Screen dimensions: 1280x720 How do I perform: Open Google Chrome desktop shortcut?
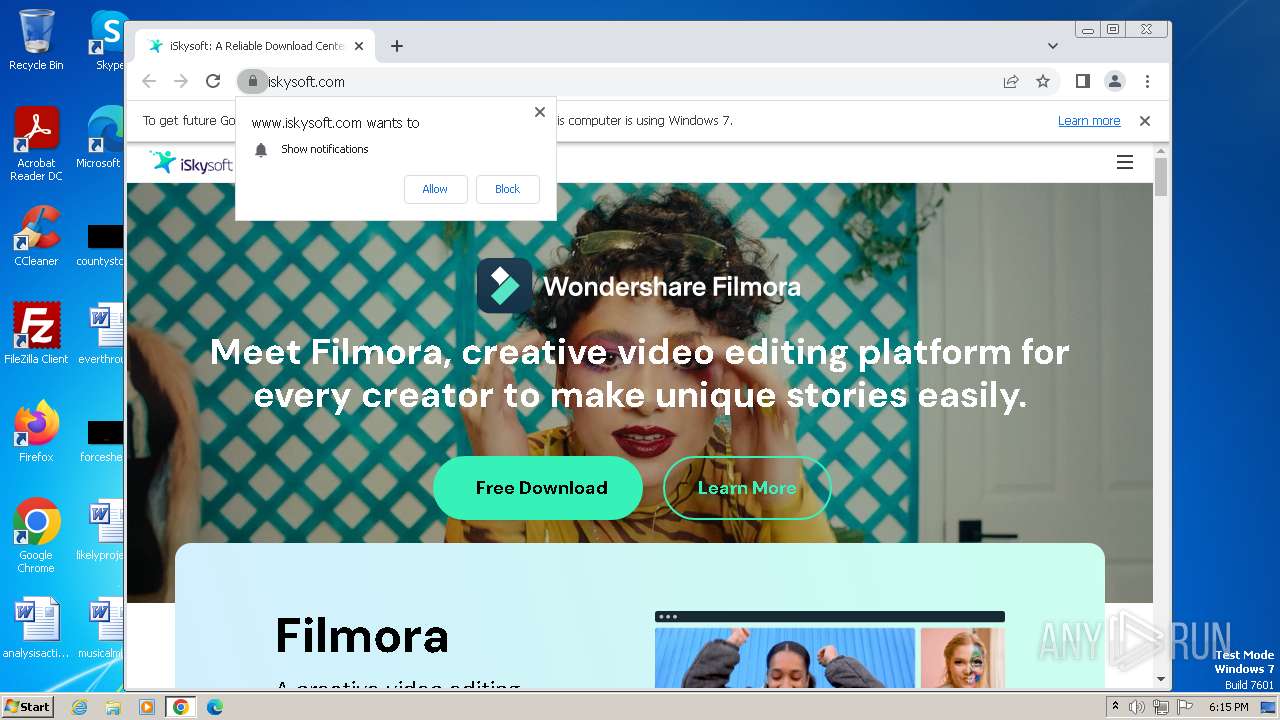36,536
